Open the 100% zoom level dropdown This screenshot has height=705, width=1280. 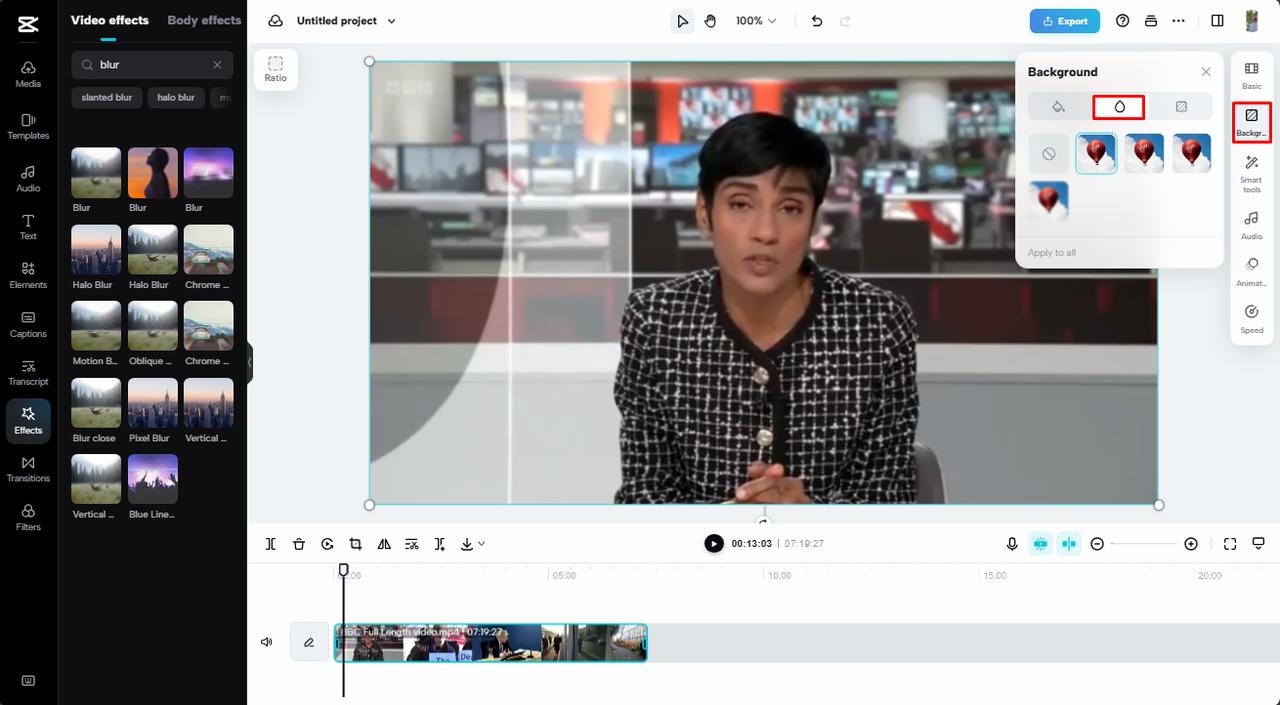756,21
